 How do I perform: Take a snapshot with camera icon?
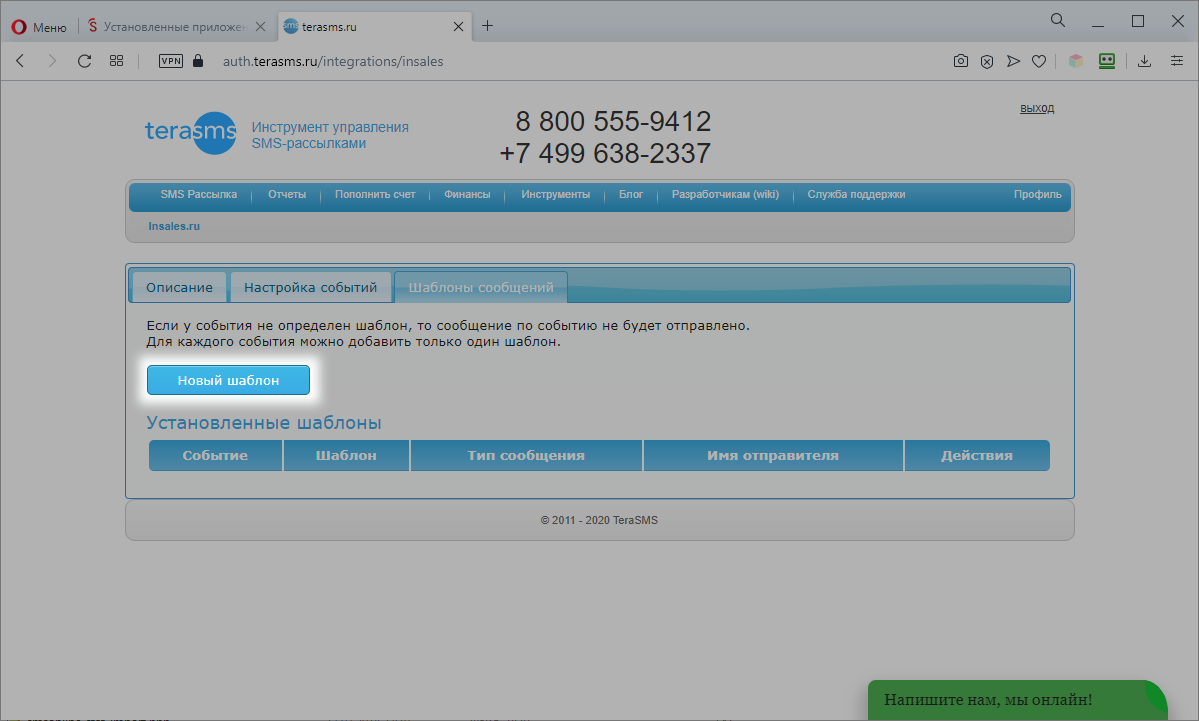click(960, 61)
